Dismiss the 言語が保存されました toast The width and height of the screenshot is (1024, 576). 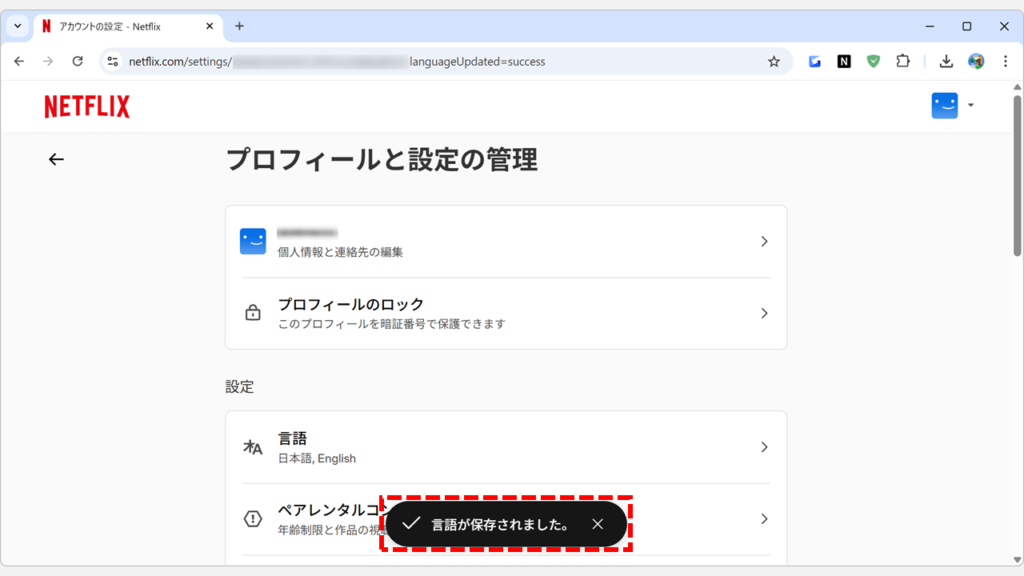(598, 524)
